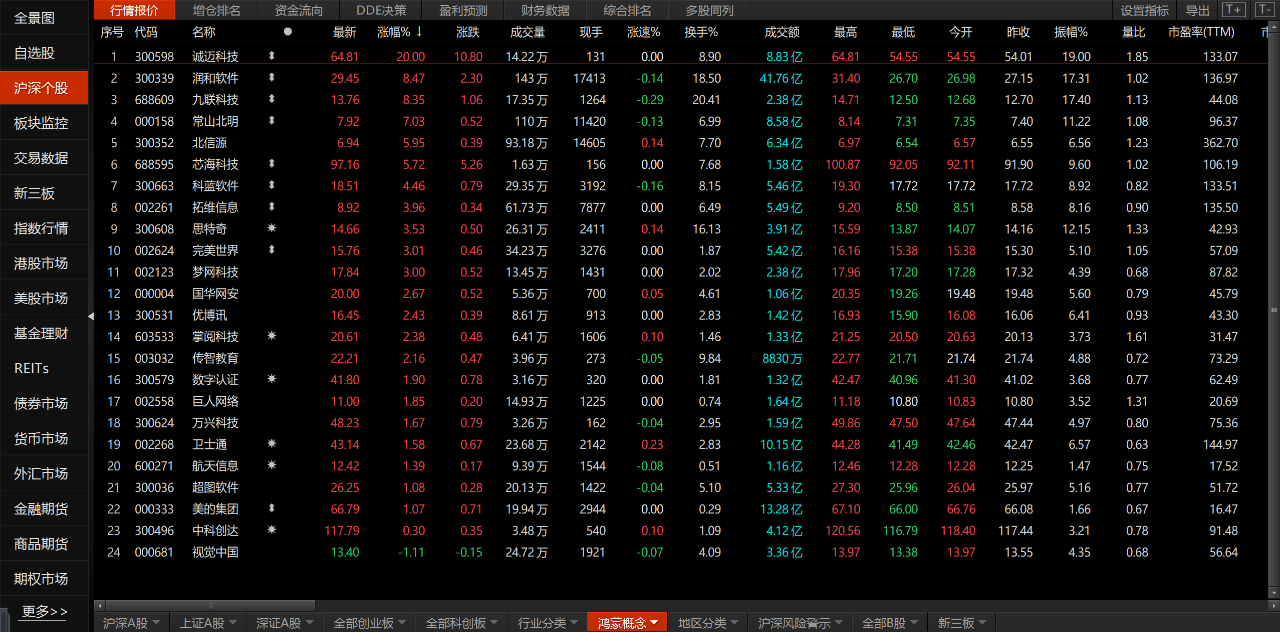The image size is (1280, 632).
Task: Open the 多股同列 tab
Action: point(709,10)
